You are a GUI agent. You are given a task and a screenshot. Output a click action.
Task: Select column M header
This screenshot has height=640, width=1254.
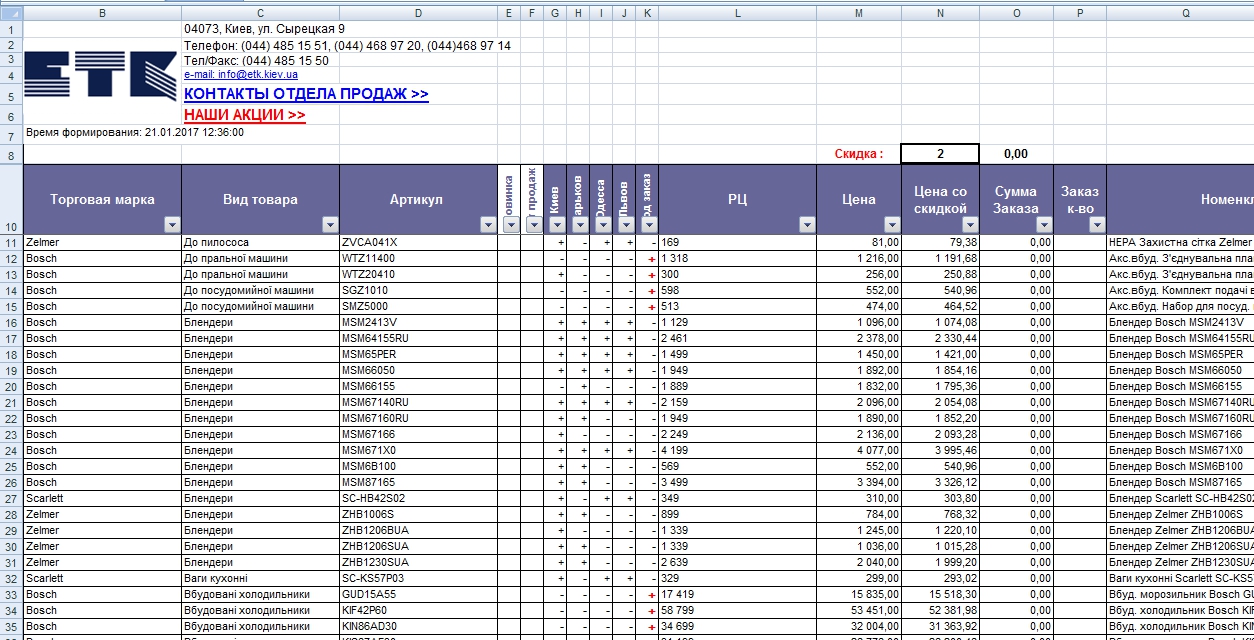click(x=859, y=13)
